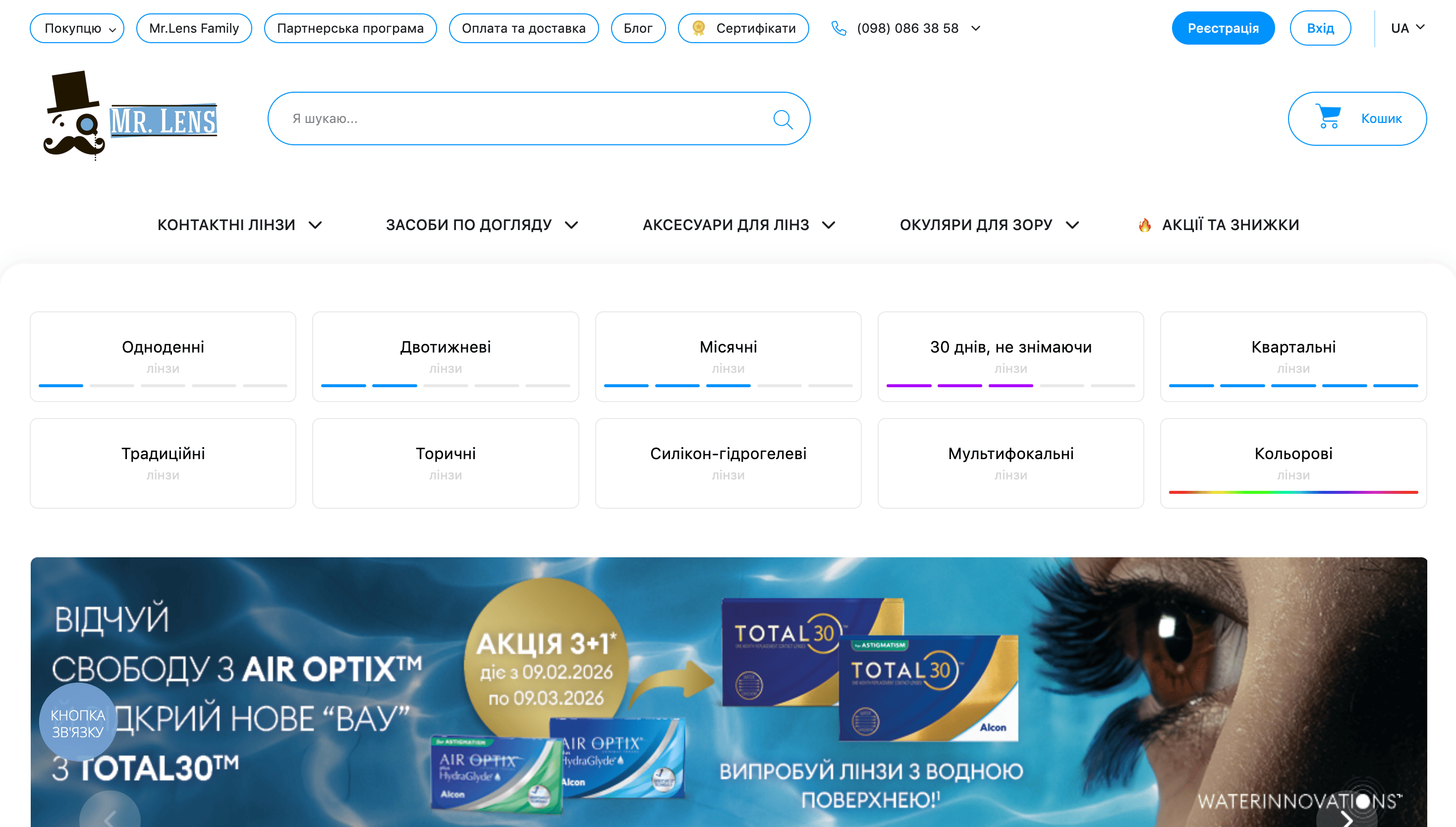Click the Реєстрація button

click(1223, 27)
